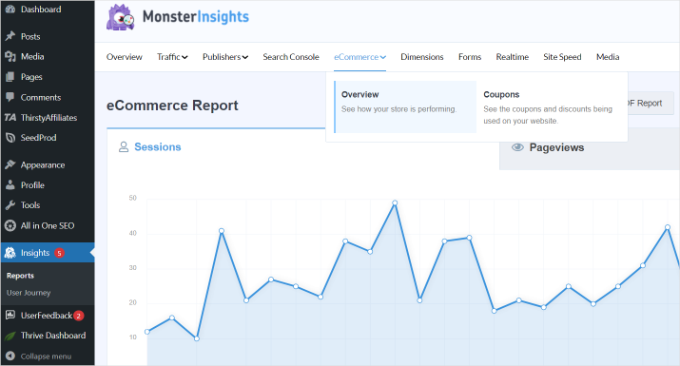Select Coupons in eCommerce dropdown
The image size is (680, 366).
548,107
